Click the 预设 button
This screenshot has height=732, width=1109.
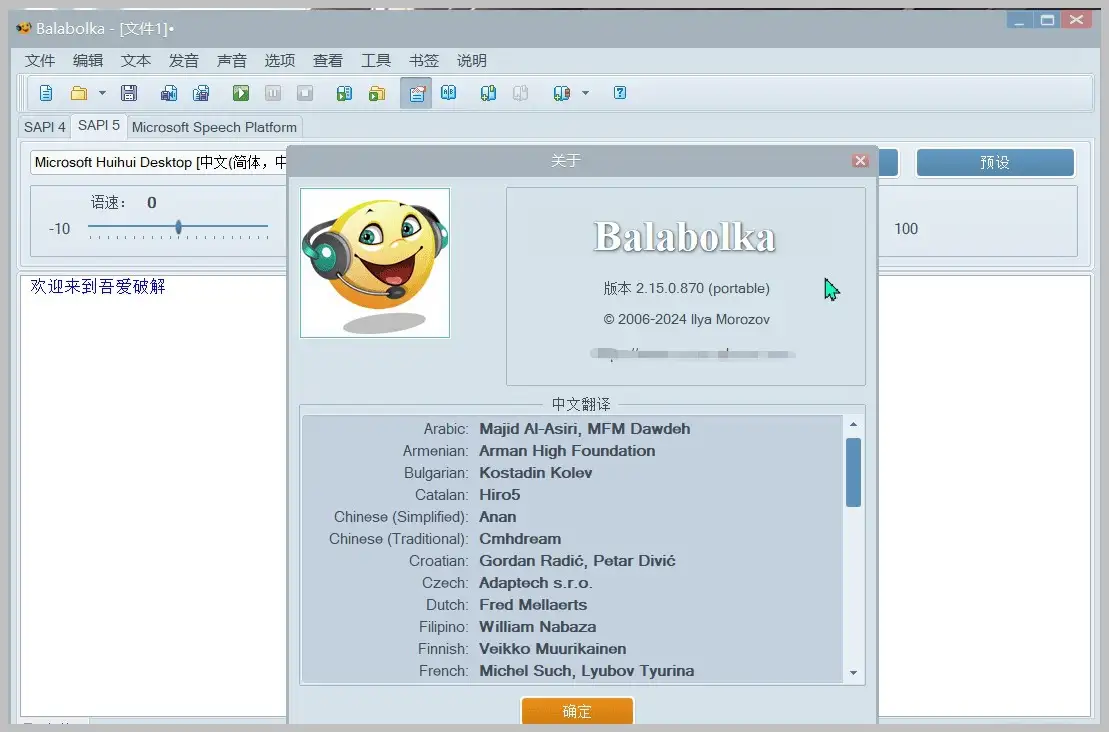(995, 163)
